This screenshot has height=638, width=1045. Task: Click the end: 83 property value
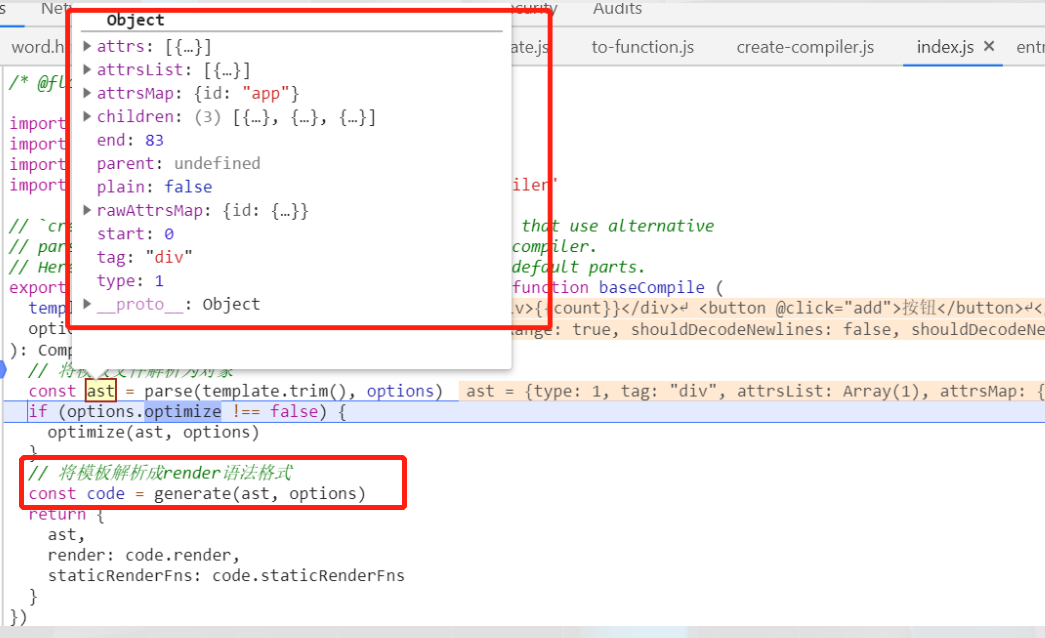pyautogui.click(x=153, y=140)
